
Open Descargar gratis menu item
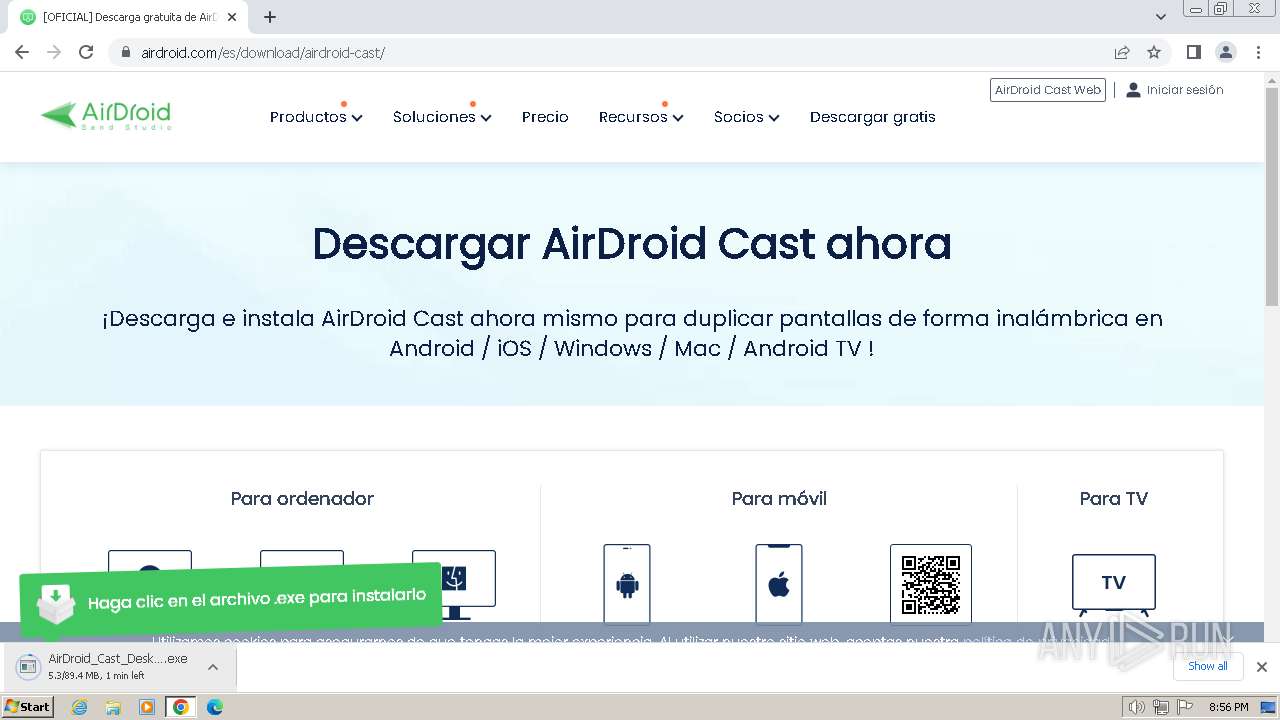pos(873,117)
